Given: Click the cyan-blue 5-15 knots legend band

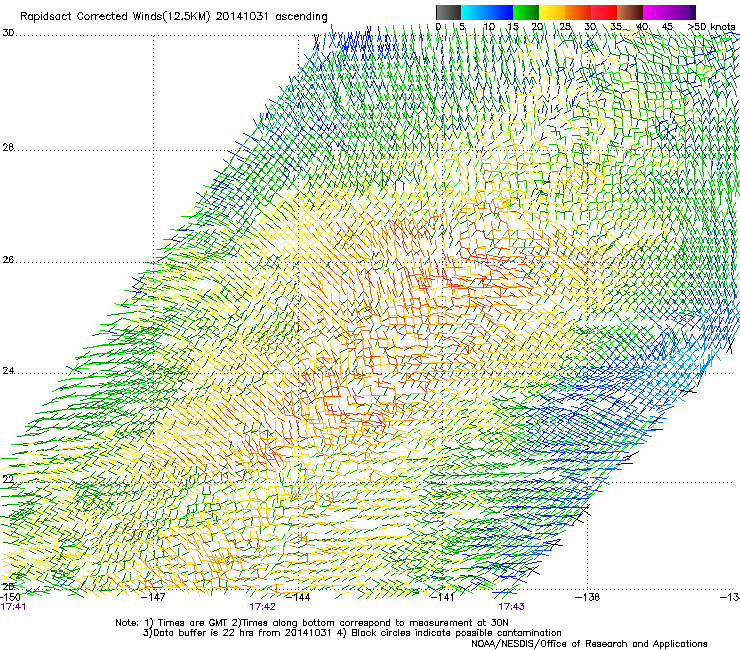Looking at the screenshot, I should click(487, 12).
